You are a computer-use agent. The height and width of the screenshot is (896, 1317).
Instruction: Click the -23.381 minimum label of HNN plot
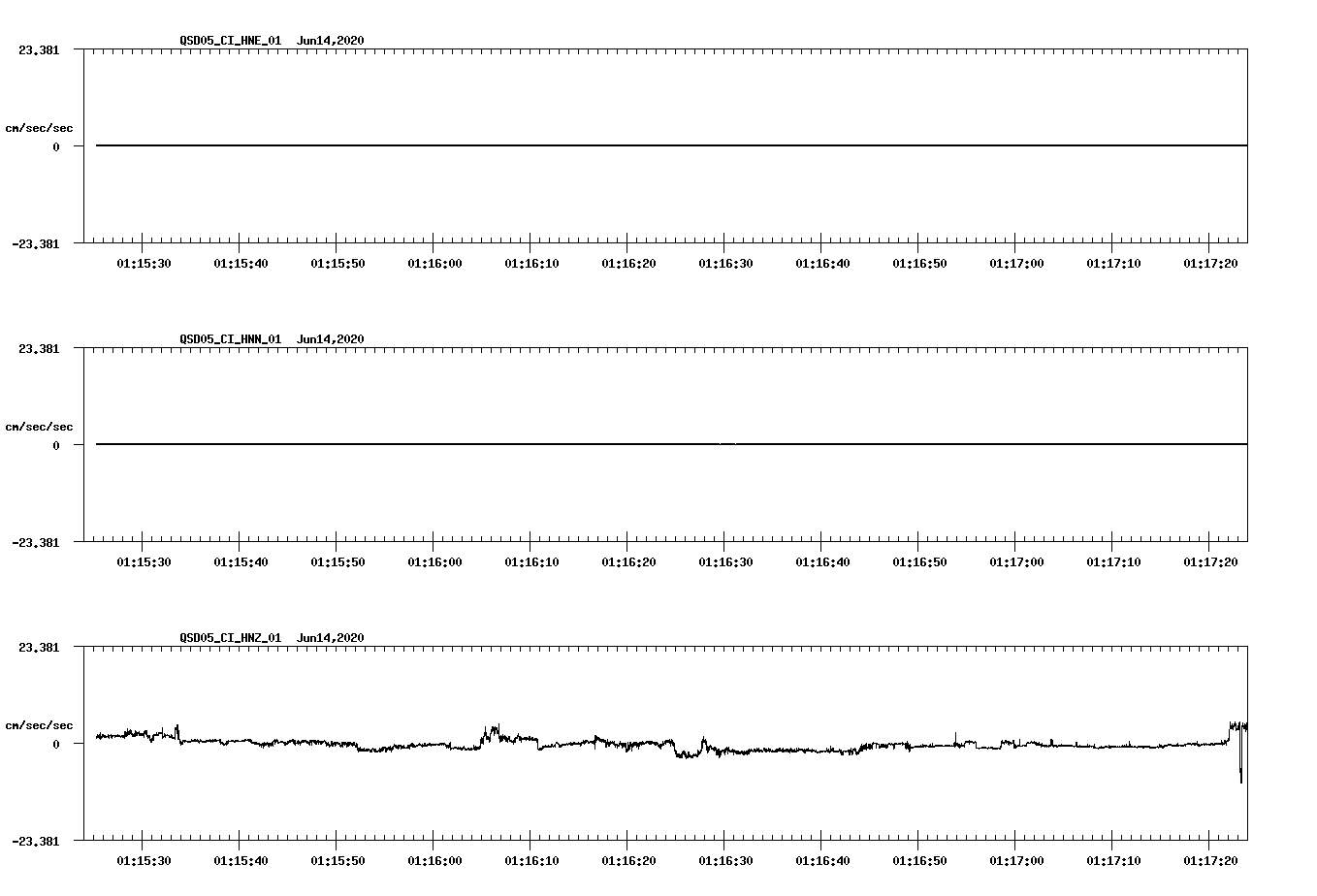[35, 543]
